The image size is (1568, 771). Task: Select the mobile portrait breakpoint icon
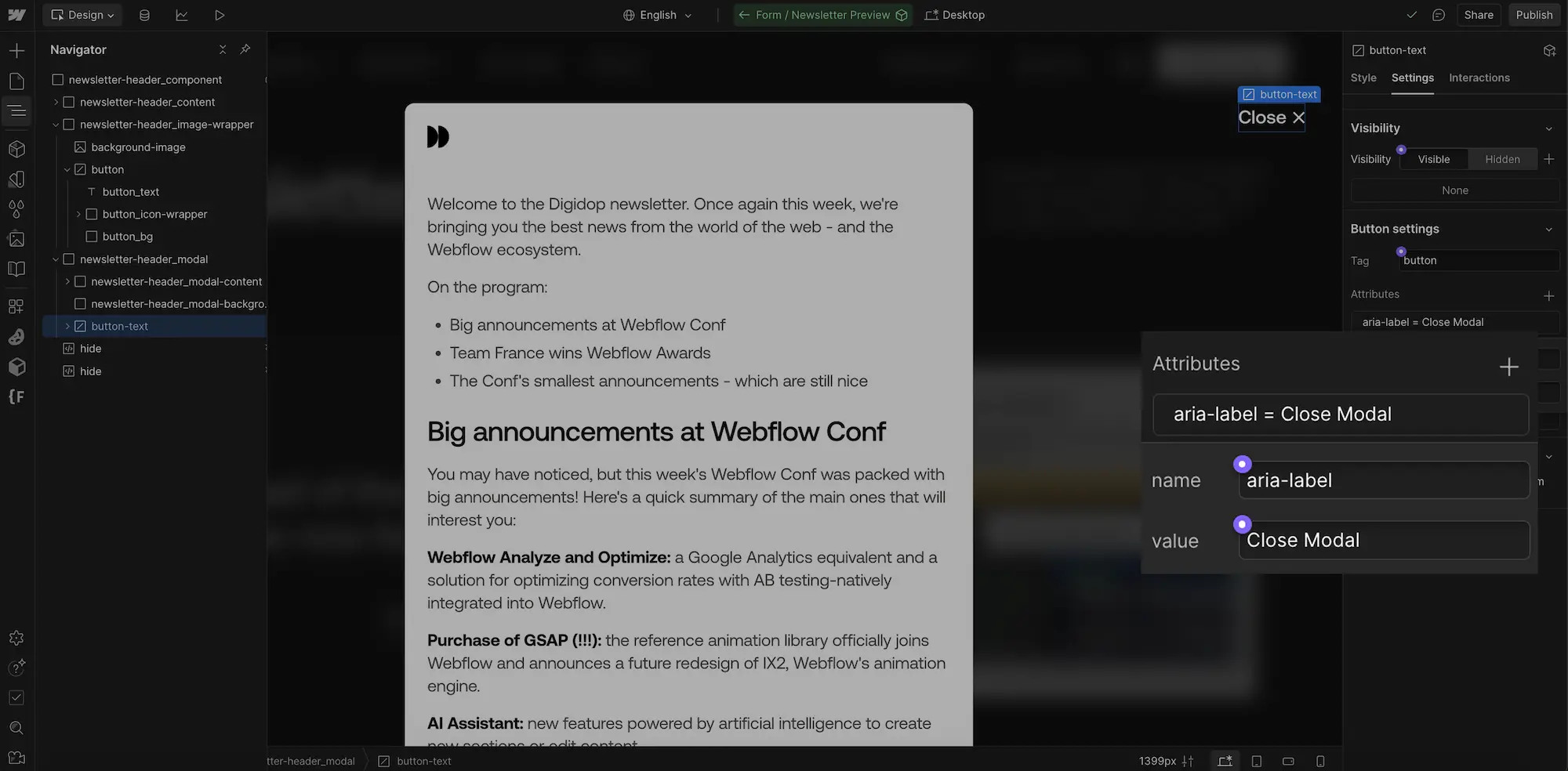1320,761
